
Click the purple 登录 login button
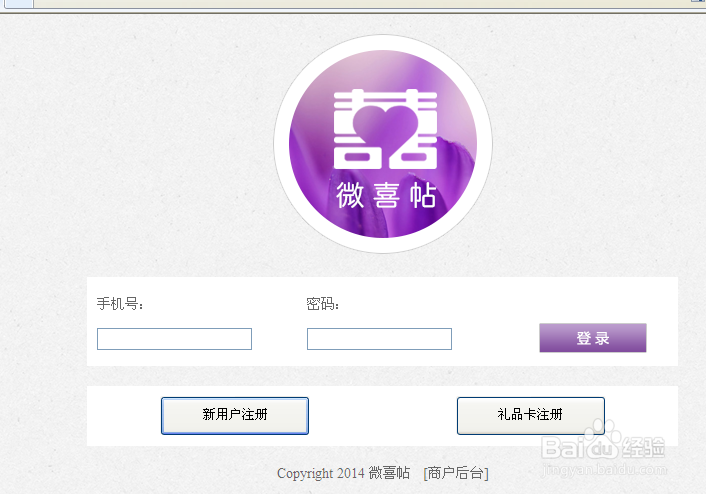pos(593,338)
